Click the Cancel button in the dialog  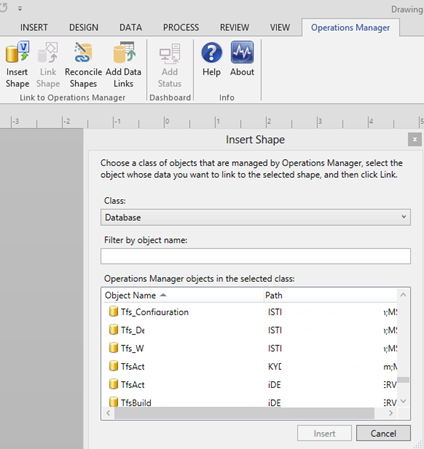tap(383, 433)
